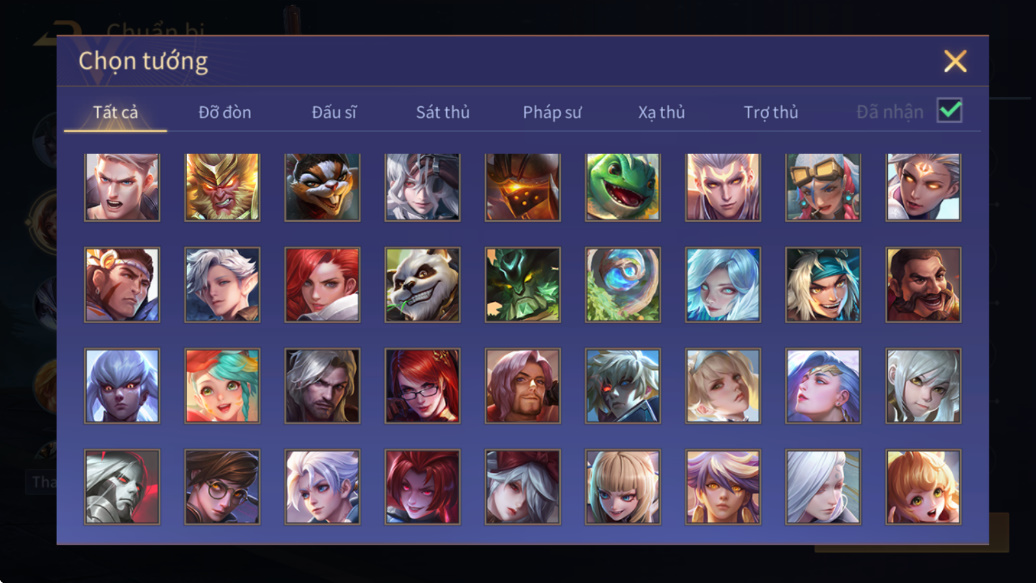
Task: Select the golden monkey king hero portrait
Action: pyautogui.click(x=222, y=187)
